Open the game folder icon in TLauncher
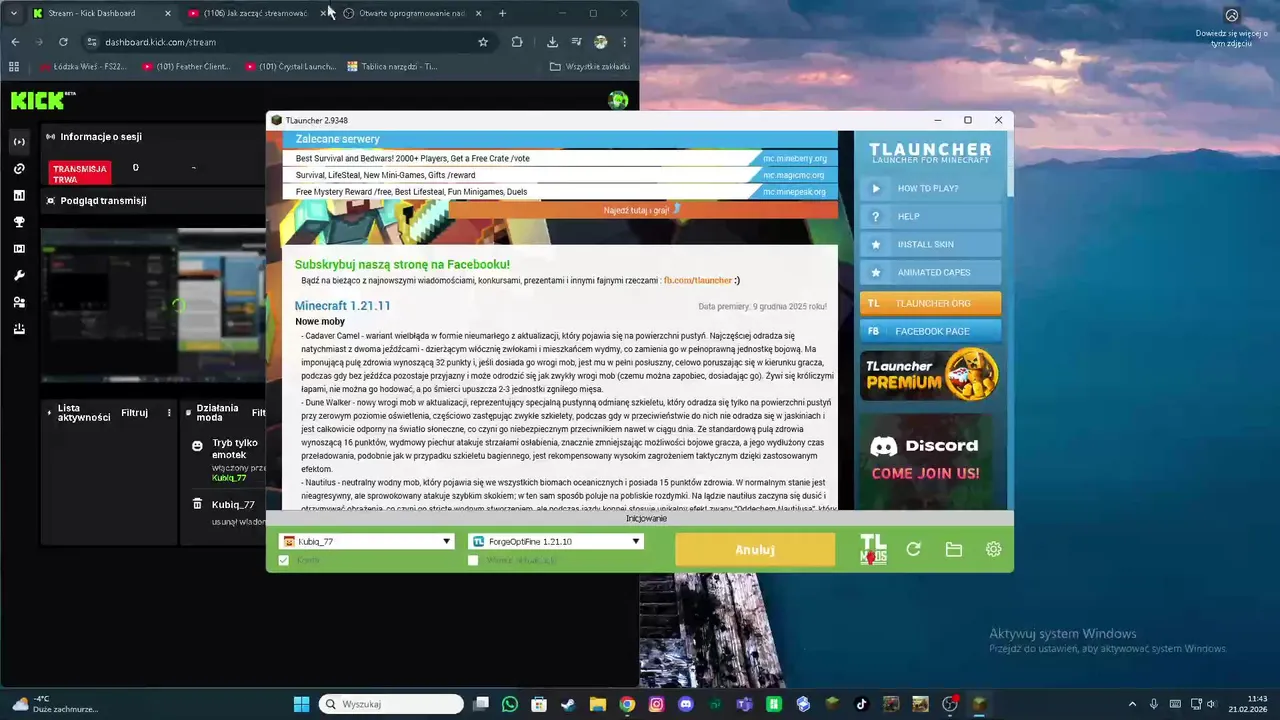This screenshot has width=1280, height=720. [x=953, y=549]
